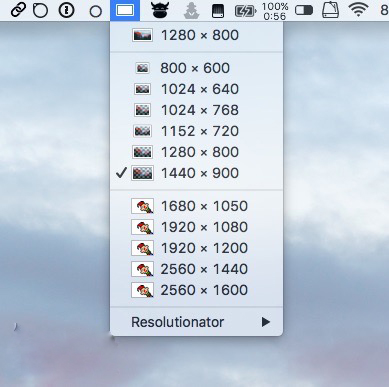Choose the 1024 × 640 resolution

(x=196, y=89)
